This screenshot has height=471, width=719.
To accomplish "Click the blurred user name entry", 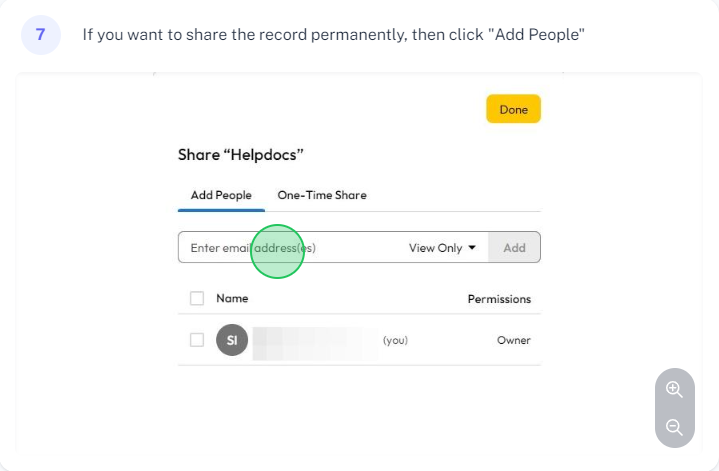I will tap(315, 343).
